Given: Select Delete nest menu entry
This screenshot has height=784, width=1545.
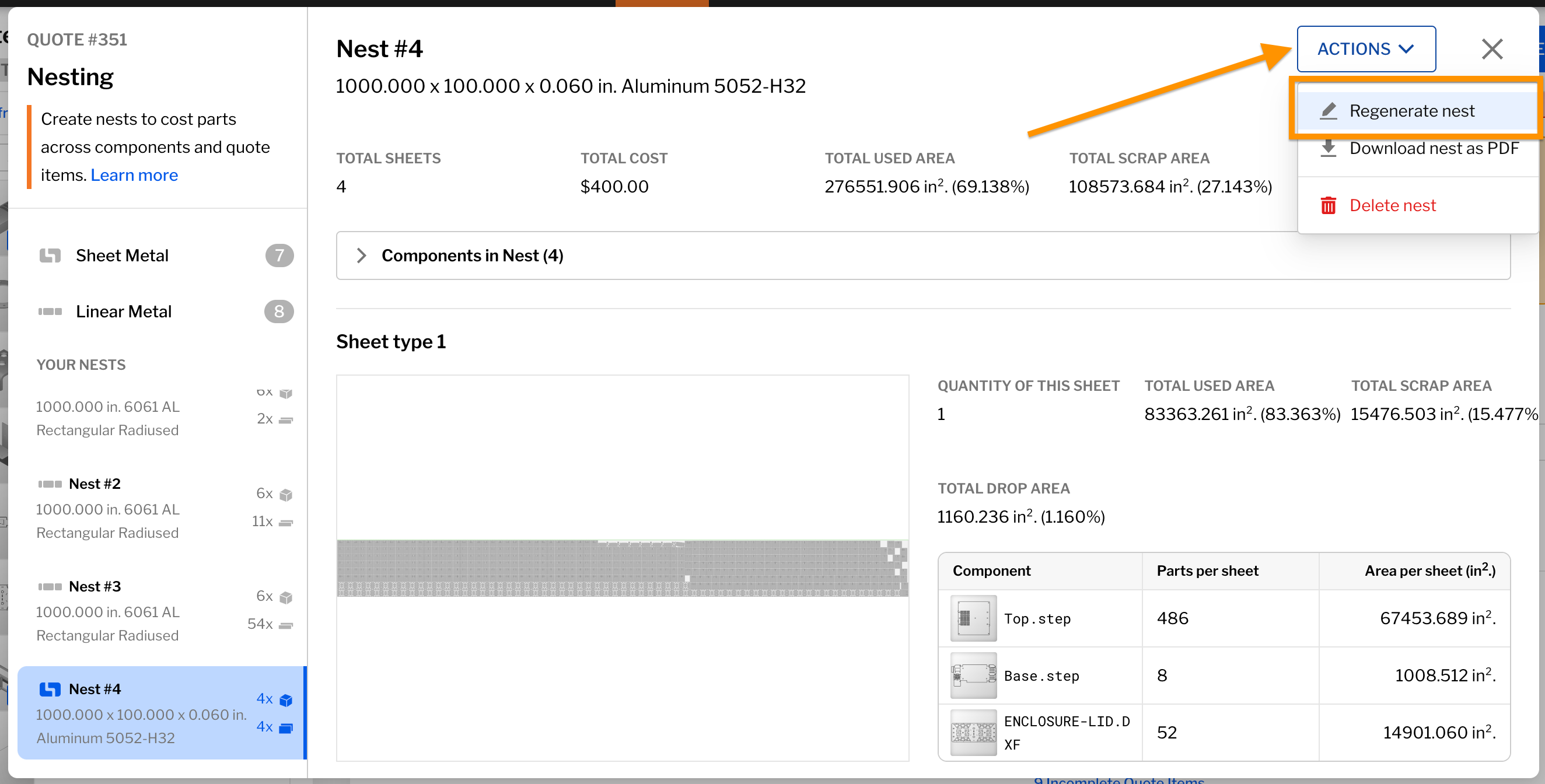Looking at the screenshot, I should 1392,206.
